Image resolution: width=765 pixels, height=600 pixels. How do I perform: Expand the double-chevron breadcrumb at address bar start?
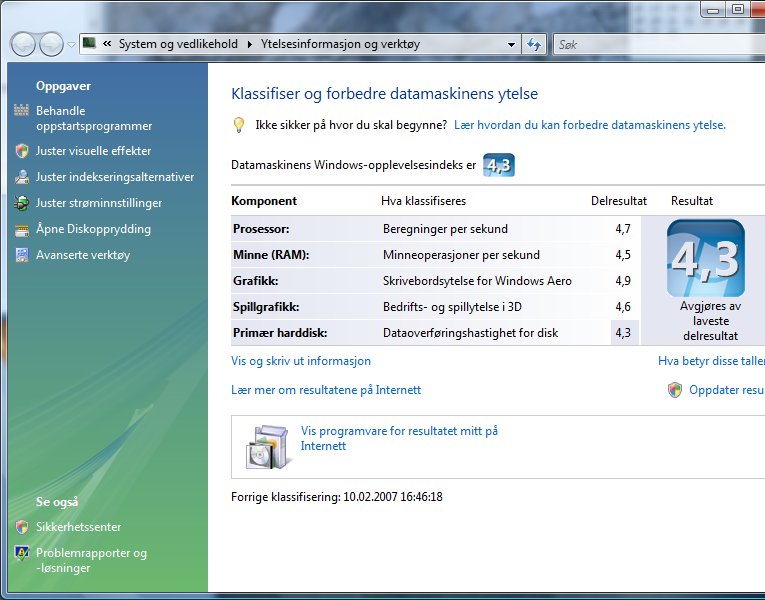(107, 44)
